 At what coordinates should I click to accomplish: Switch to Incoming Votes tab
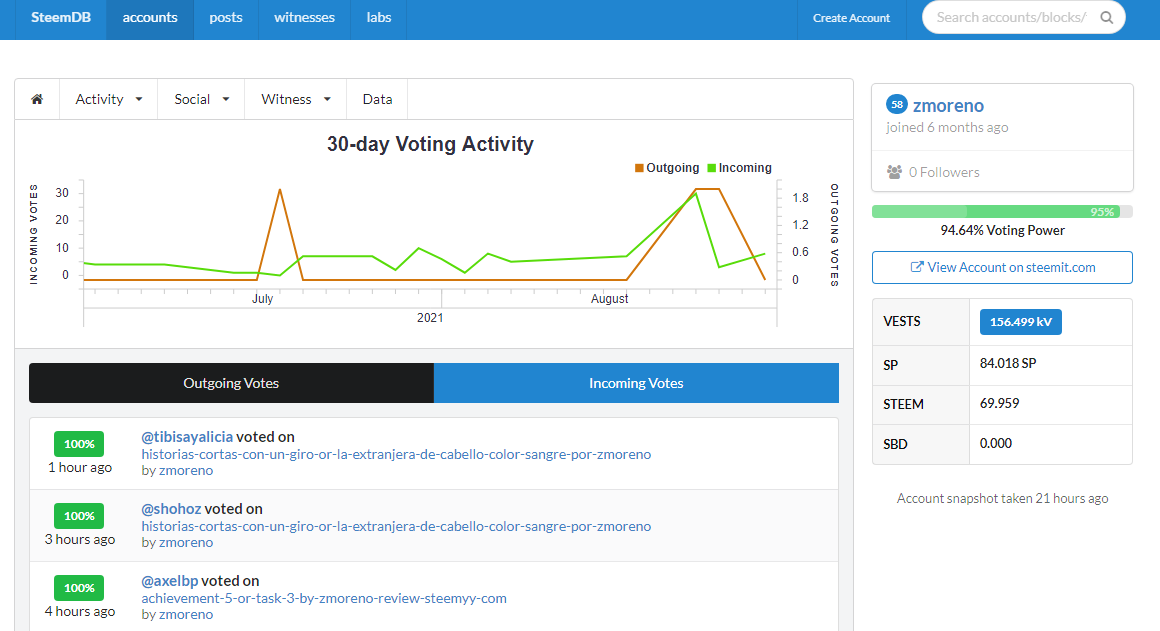coord(636,383)
